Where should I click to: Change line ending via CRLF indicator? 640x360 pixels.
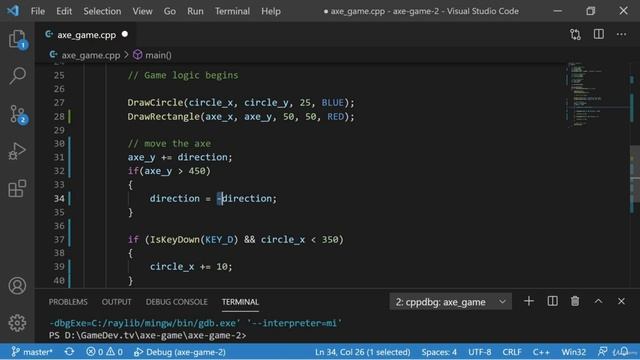[512, 351]
